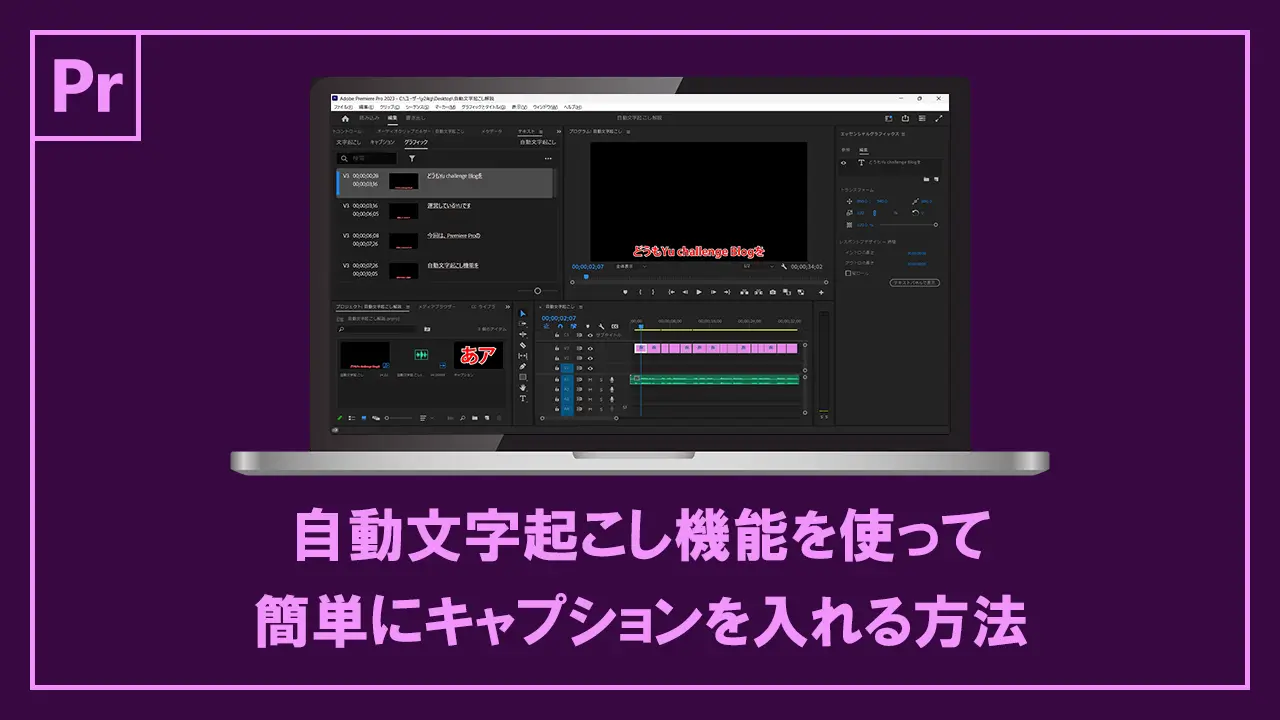The width and height of the screenshot is (1280, 720).
Task: Click the Text panel zoom slider
Action: coord(537,291)
